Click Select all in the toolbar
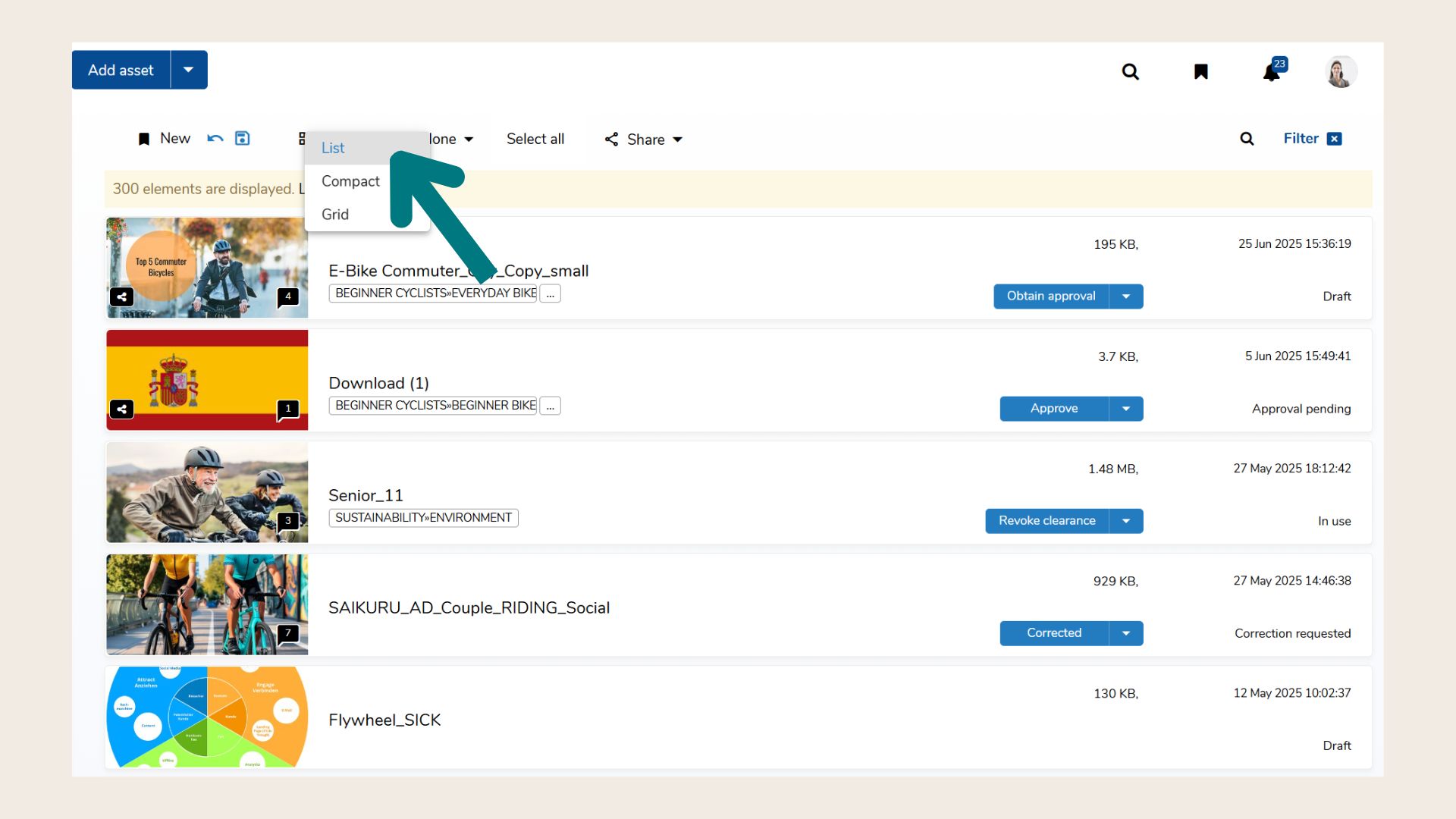 [535, 139]
